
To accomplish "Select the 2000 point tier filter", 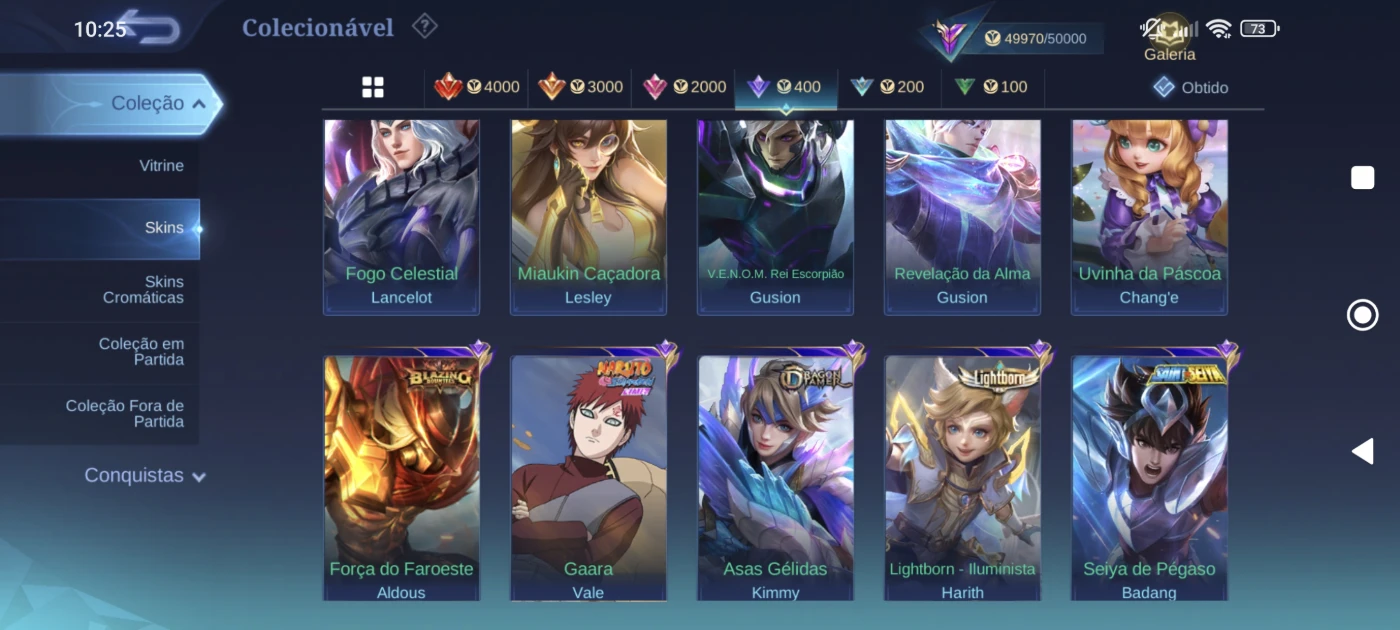I will click(685, 87).
